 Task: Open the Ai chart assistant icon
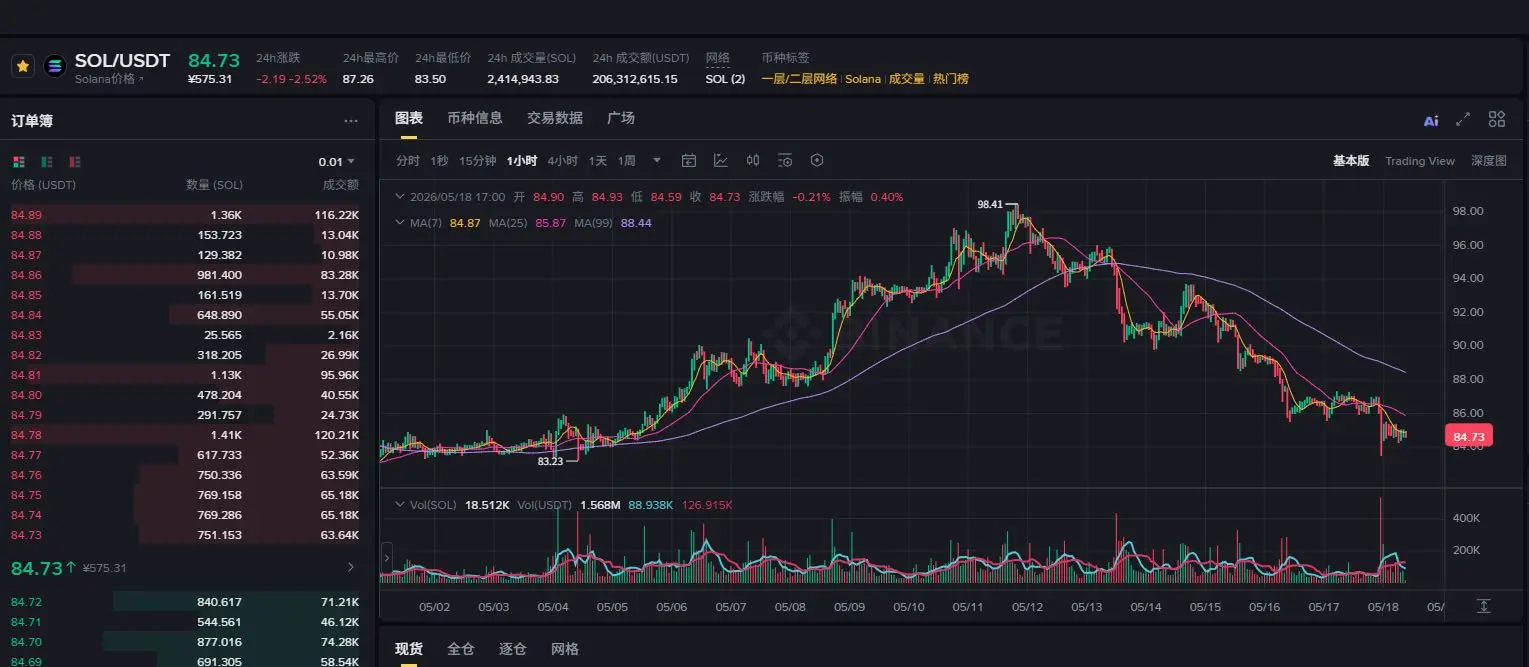pos(1431,120)
